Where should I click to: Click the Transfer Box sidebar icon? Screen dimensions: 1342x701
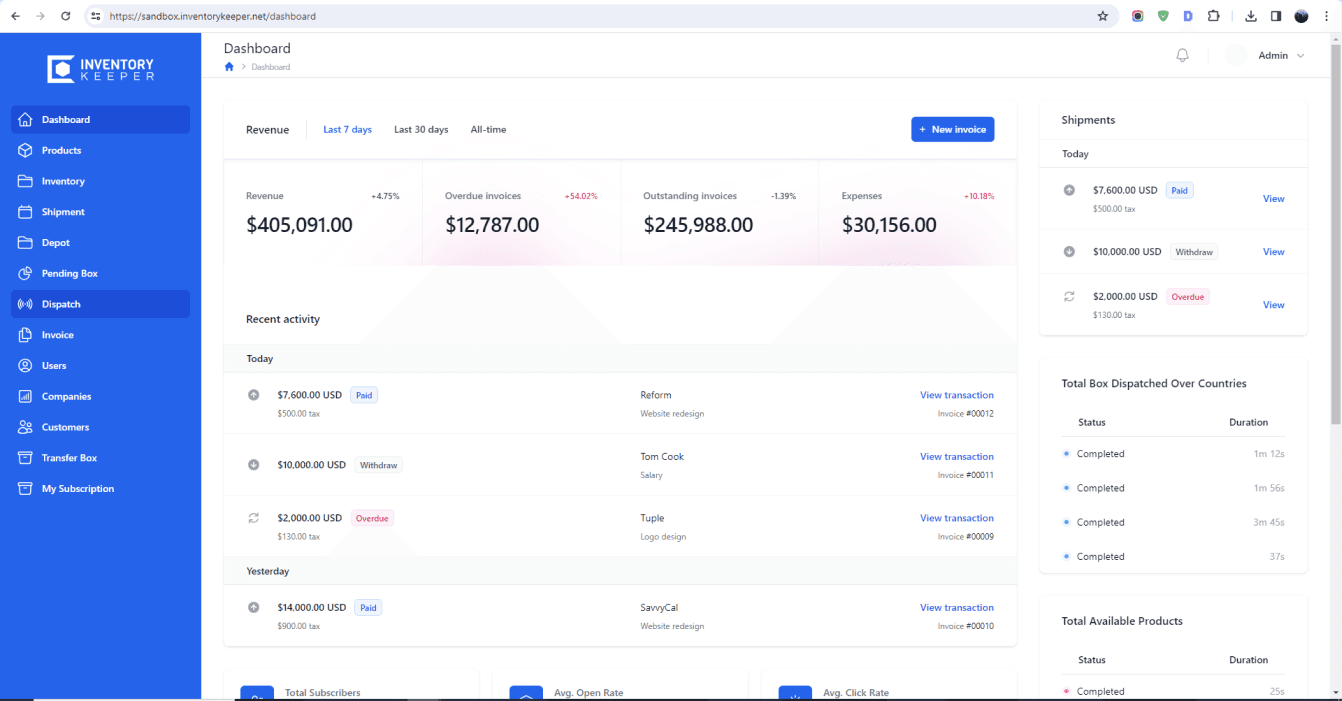pos(24,458)
